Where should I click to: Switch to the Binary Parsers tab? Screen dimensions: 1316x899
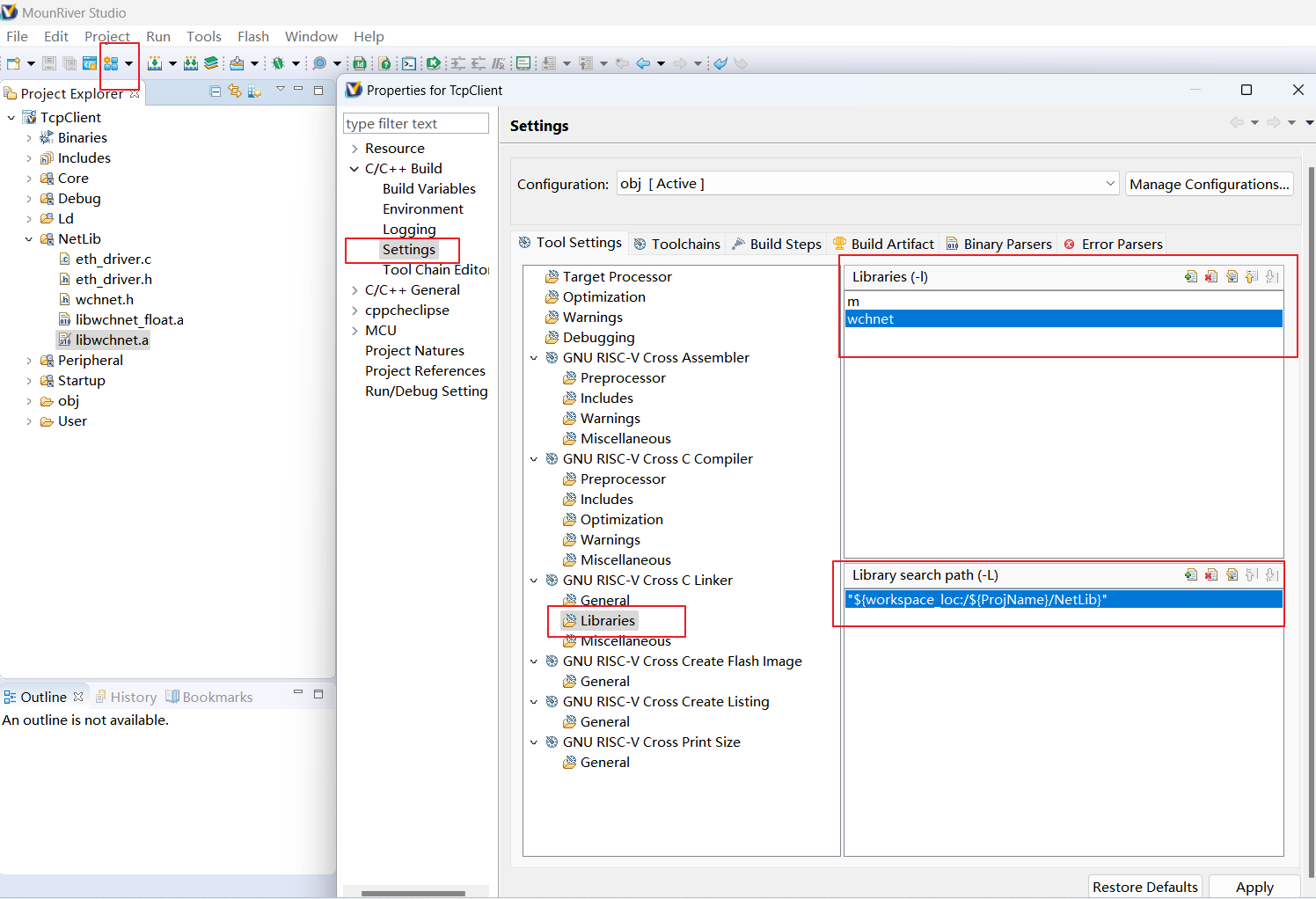[998, 244]
